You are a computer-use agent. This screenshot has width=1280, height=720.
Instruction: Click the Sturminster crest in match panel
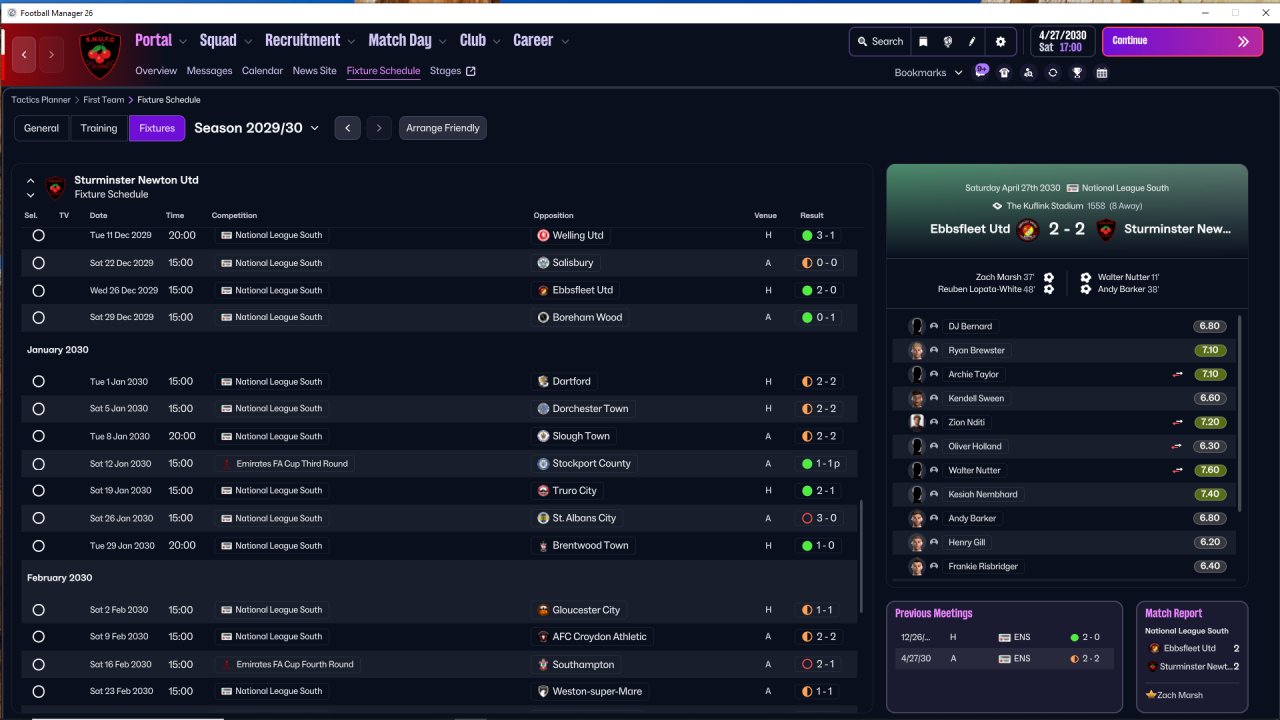1105,230
